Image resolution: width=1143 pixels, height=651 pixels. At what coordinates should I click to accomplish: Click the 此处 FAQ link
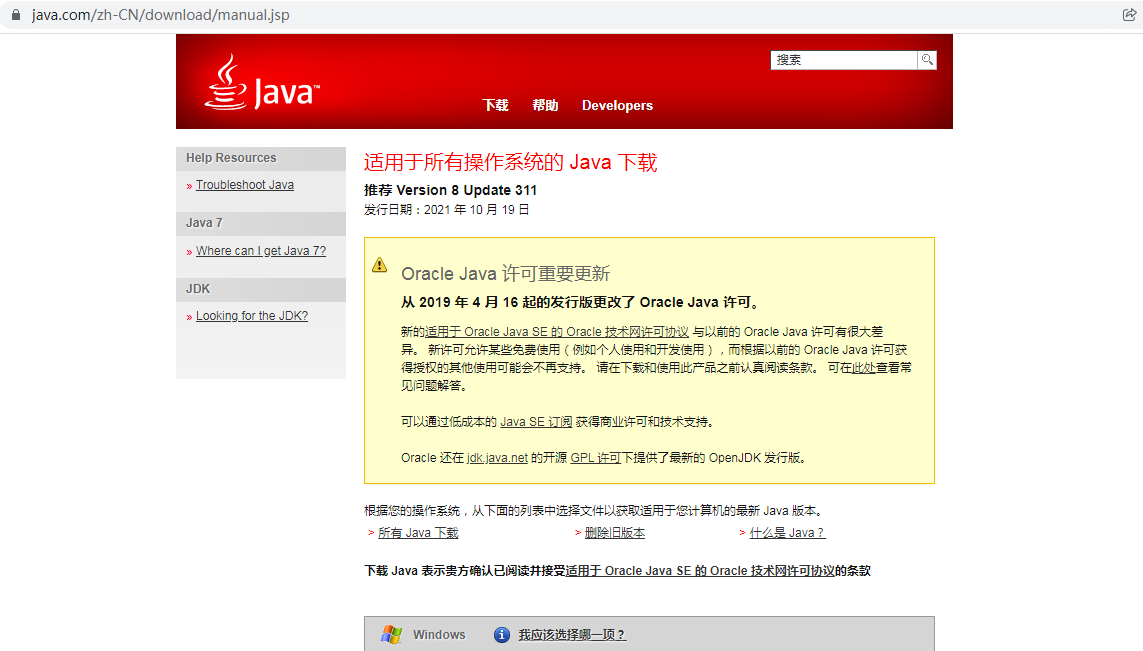[863, 367]
